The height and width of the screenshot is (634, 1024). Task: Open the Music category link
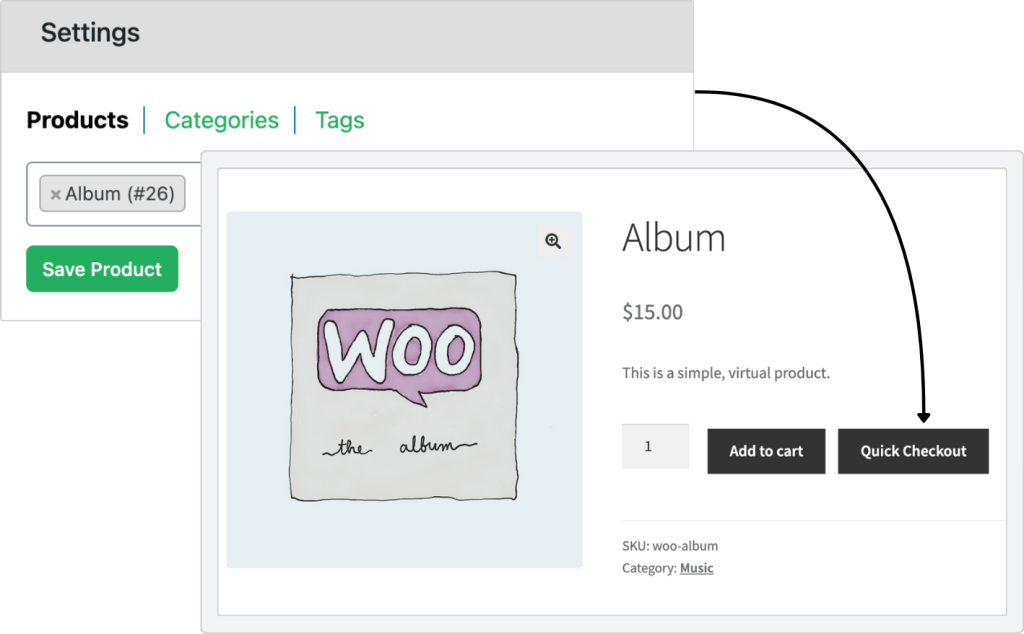[x=696, y=568]
